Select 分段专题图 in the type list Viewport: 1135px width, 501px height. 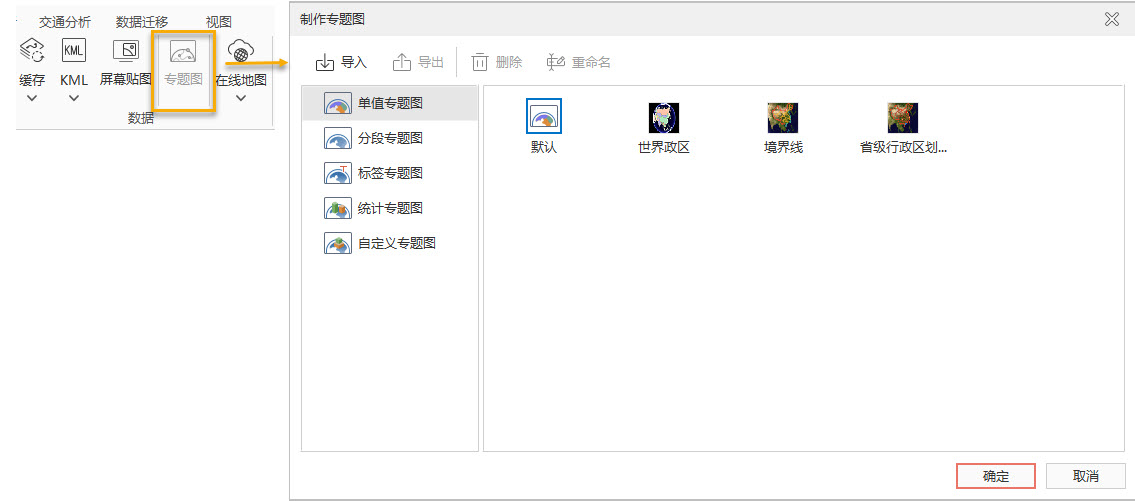(390, 138)
